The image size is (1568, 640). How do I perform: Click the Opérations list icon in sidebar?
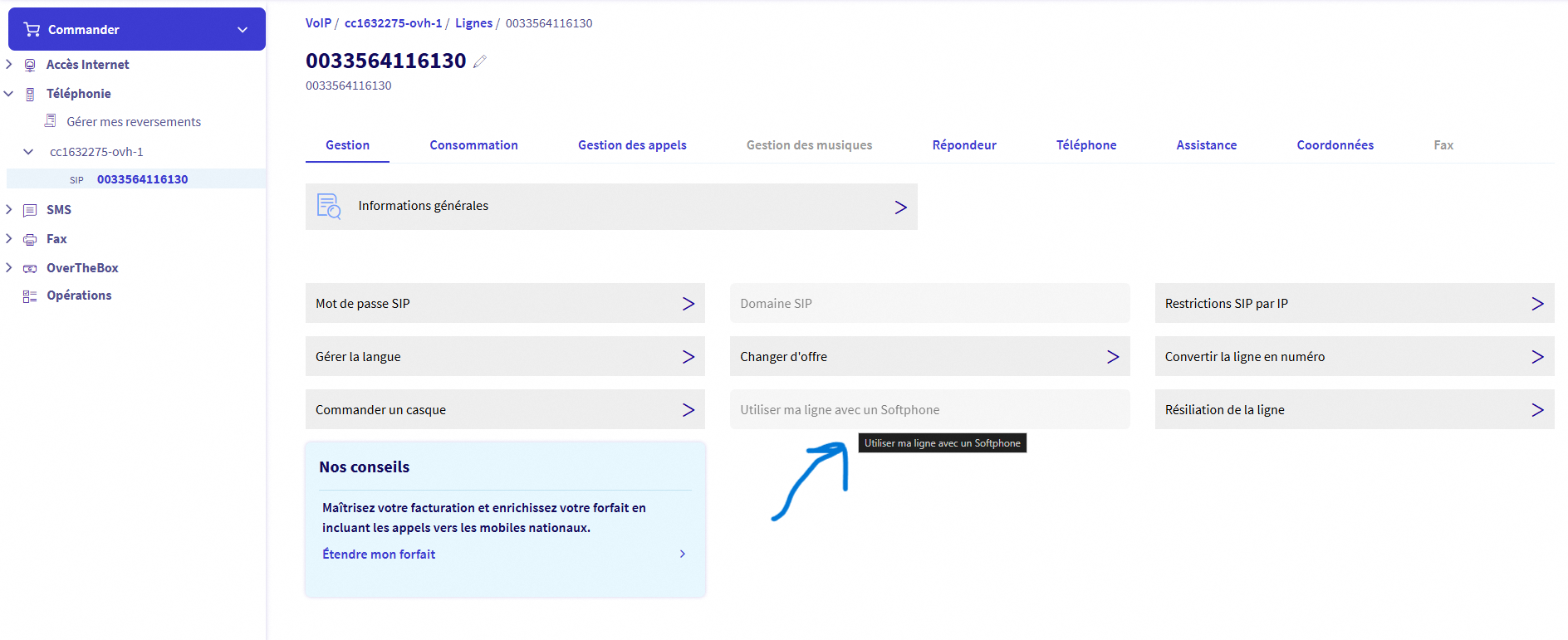[x=30, y=296]
